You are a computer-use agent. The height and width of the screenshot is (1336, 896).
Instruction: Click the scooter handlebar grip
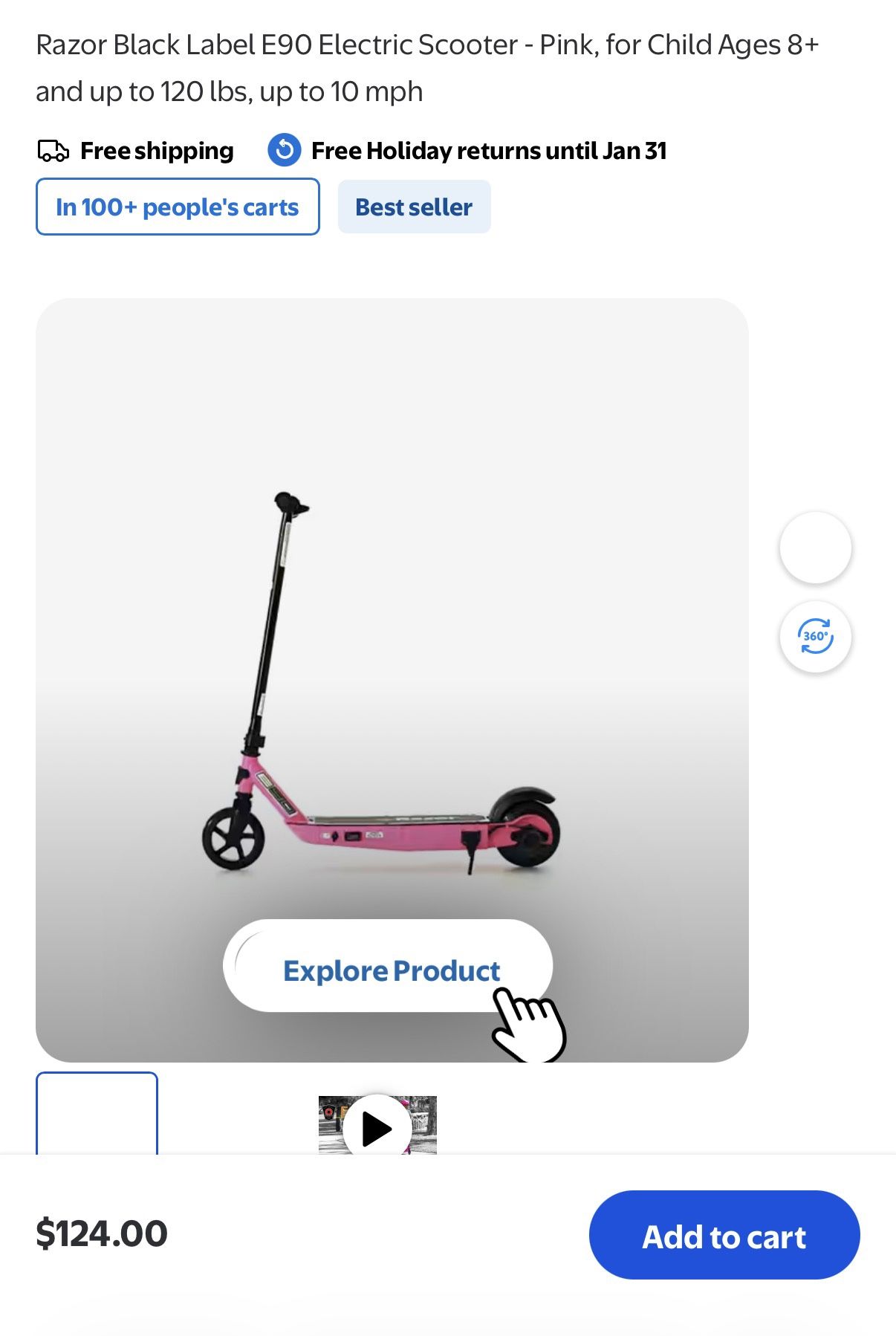coord(291,502)
